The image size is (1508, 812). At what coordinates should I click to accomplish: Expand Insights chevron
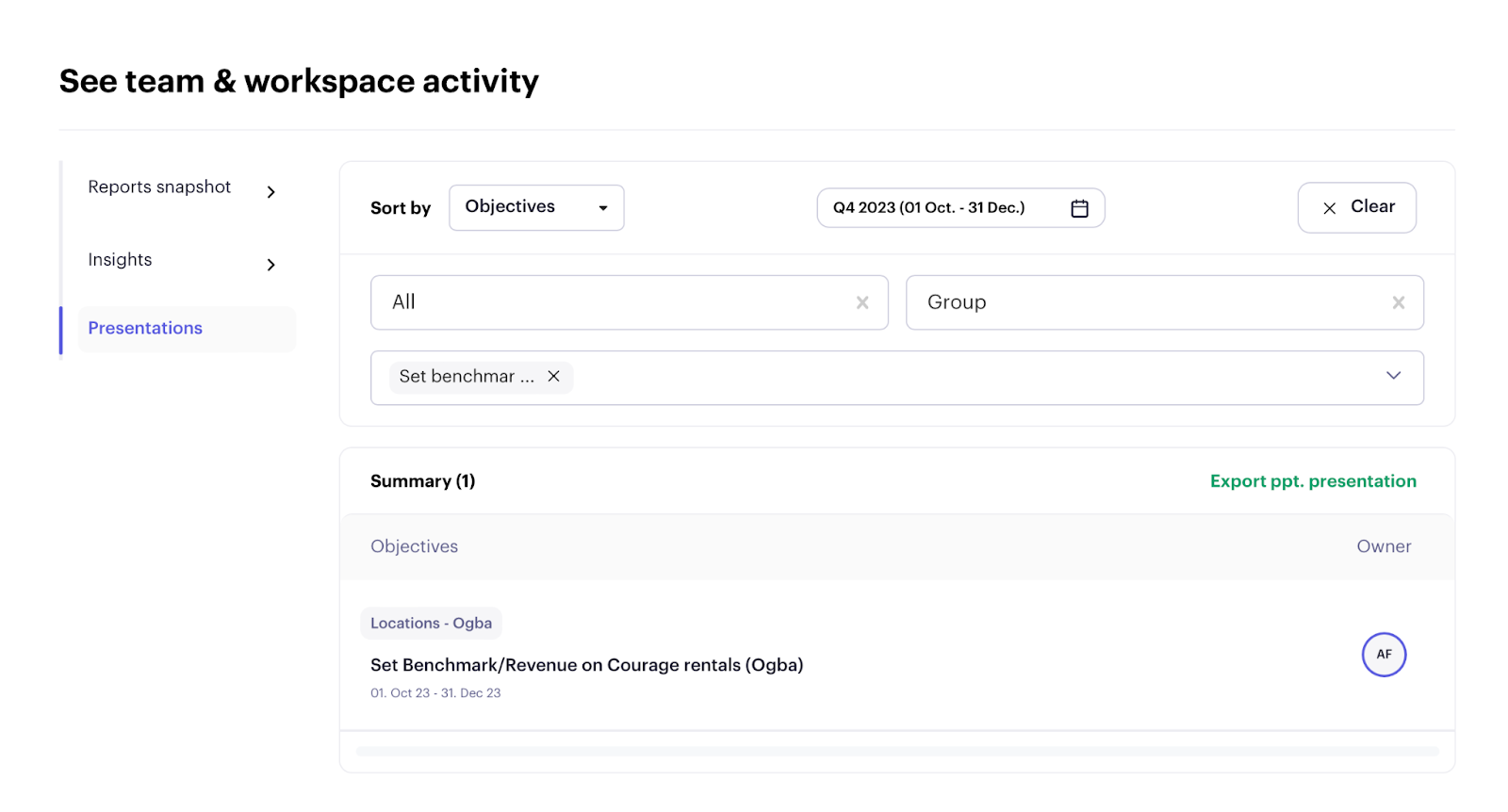point(270,265)
